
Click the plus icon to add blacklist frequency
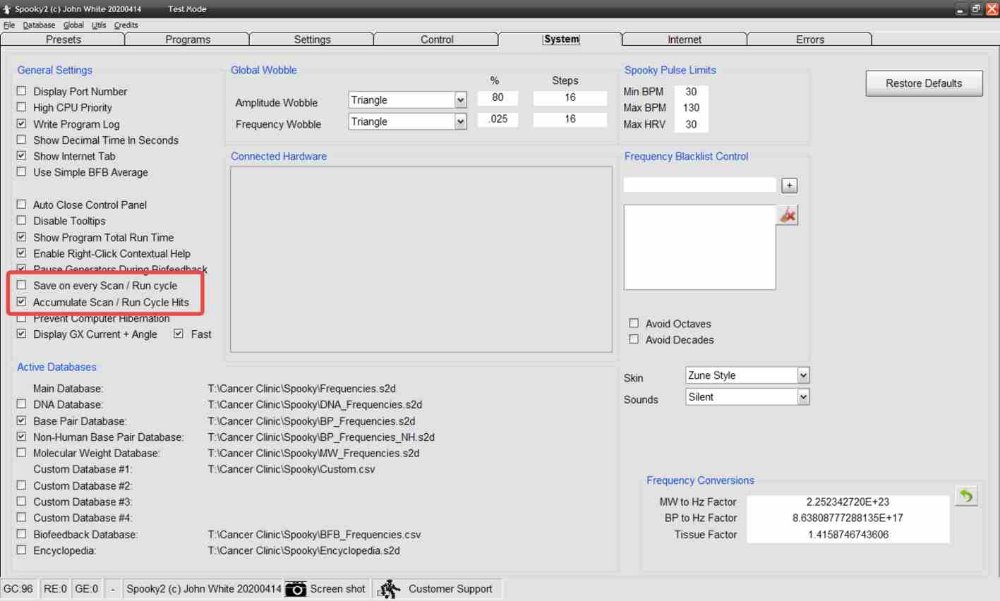789,185
